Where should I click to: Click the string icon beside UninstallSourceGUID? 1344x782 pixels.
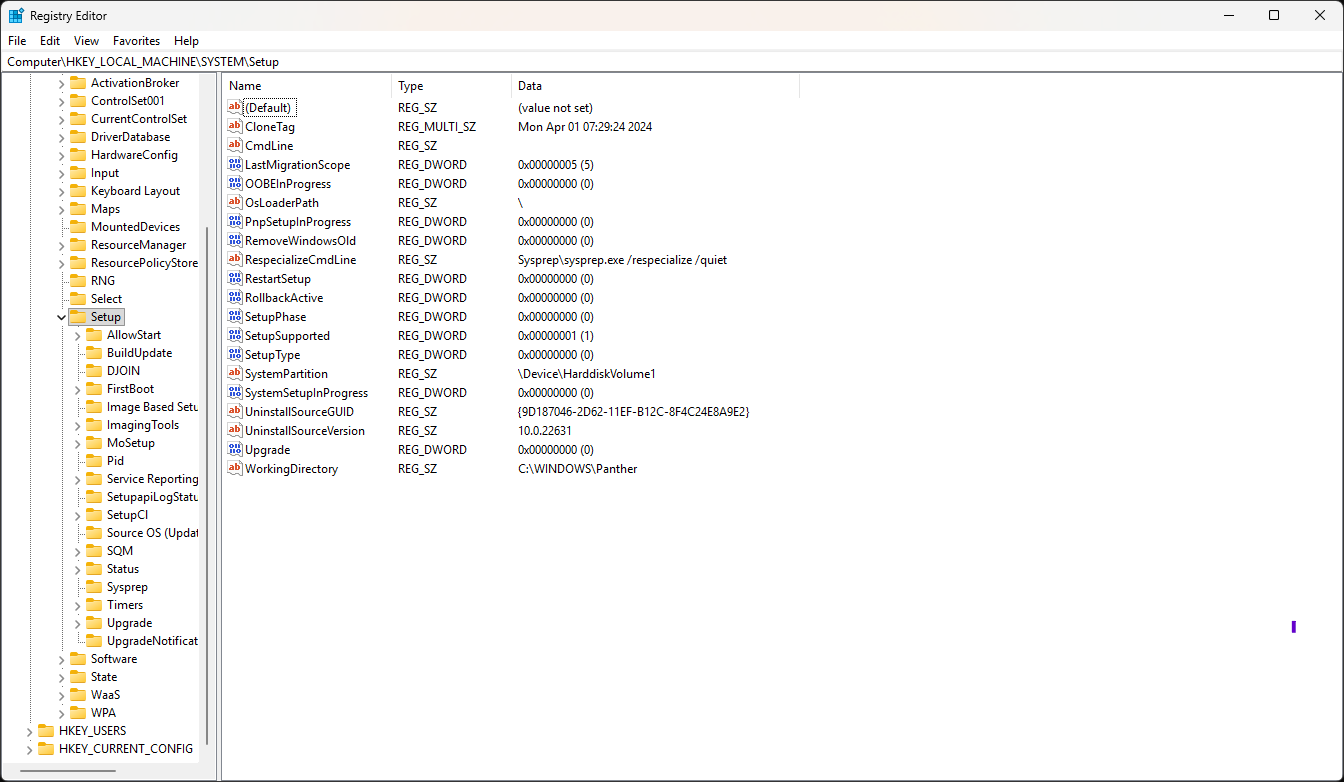pos(235,412)
